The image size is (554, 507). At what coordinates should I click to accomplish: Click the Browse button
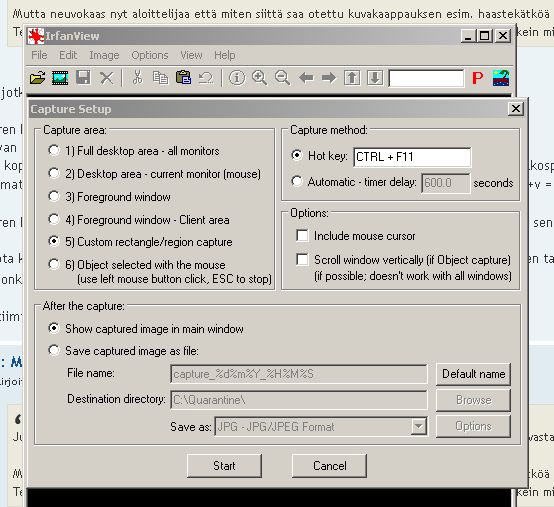[473, 400]
